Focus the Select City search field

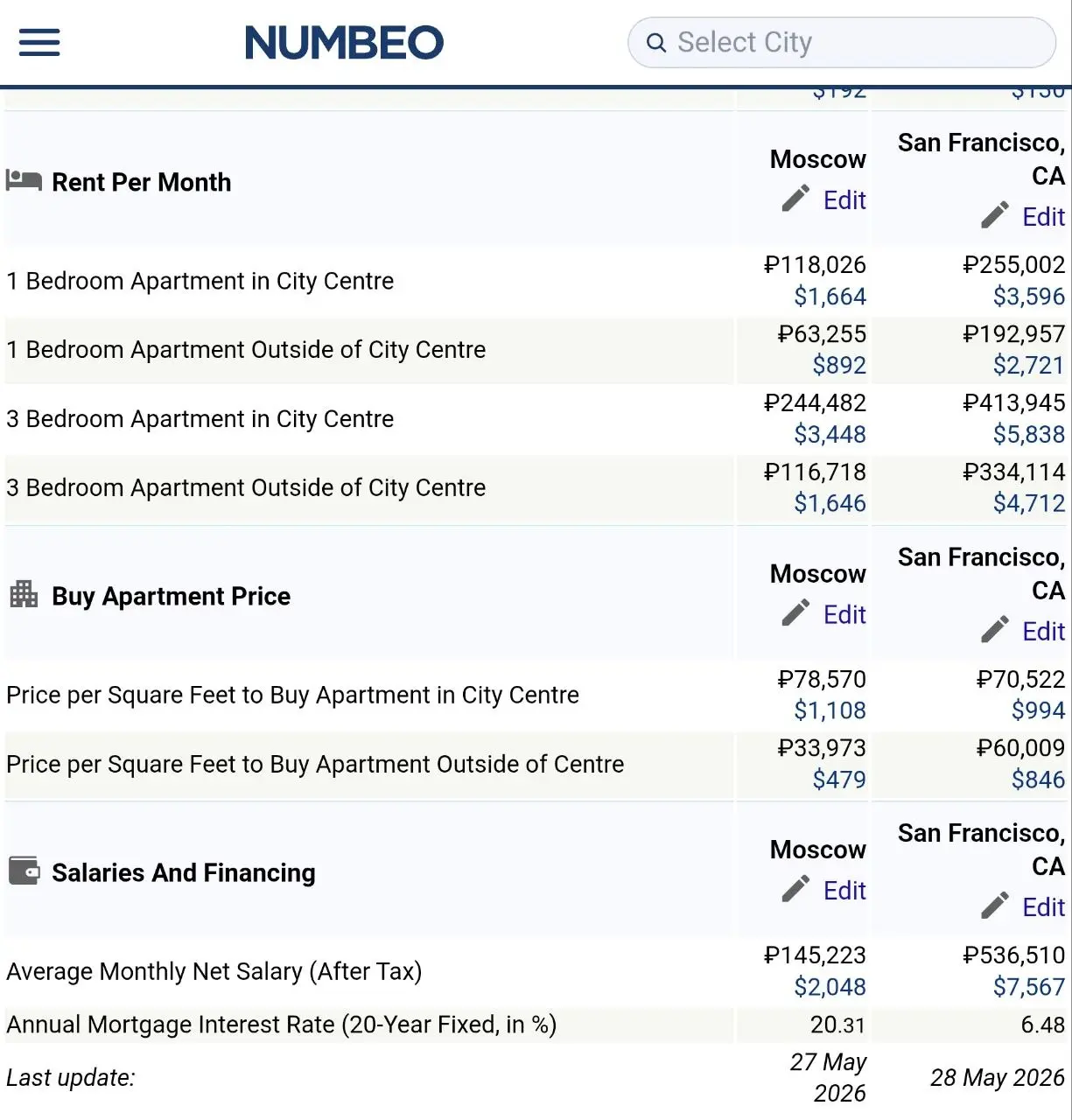click(x=842, y=42)
